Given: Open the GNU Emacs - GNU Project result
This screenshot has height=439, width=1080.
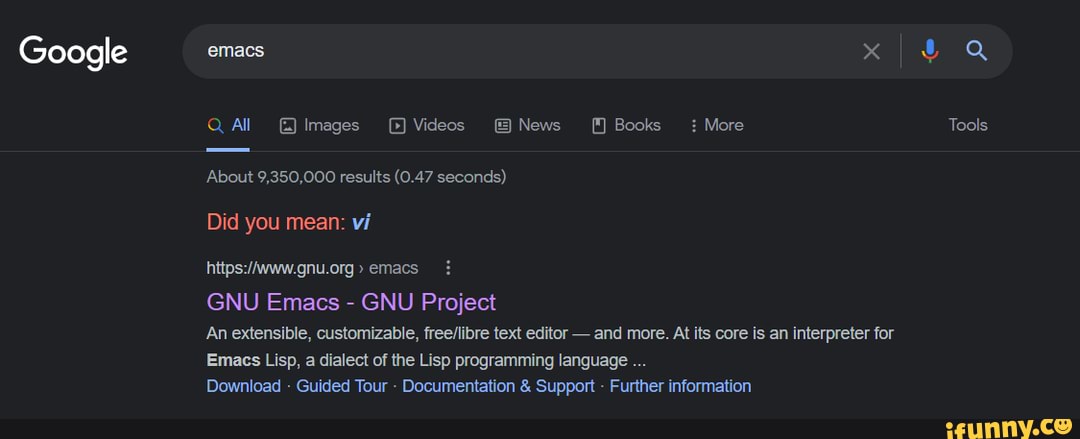Looking at the screenshot, I should 351,302.
